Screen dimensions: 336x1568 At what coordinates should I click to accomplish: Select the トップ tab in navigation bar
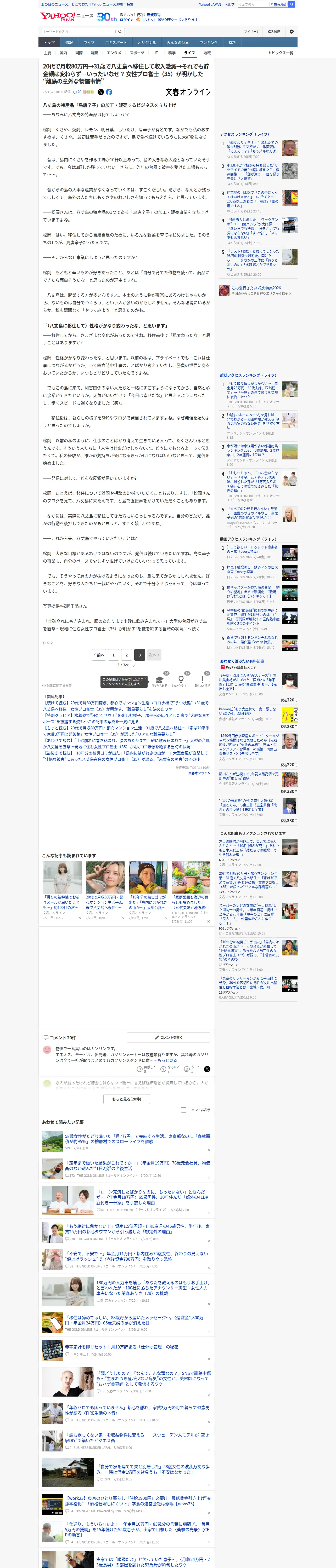click(x=49, y=43)
